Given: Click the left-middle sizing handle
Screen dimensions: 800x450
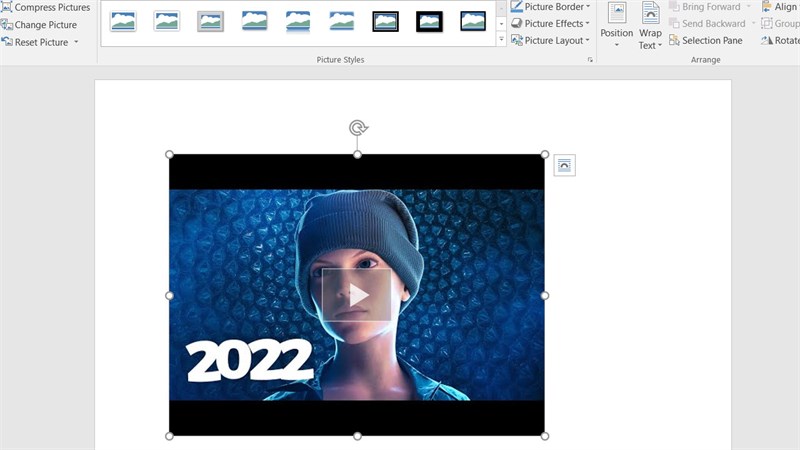Looking at the screenshot, I should tap(169, 295).
